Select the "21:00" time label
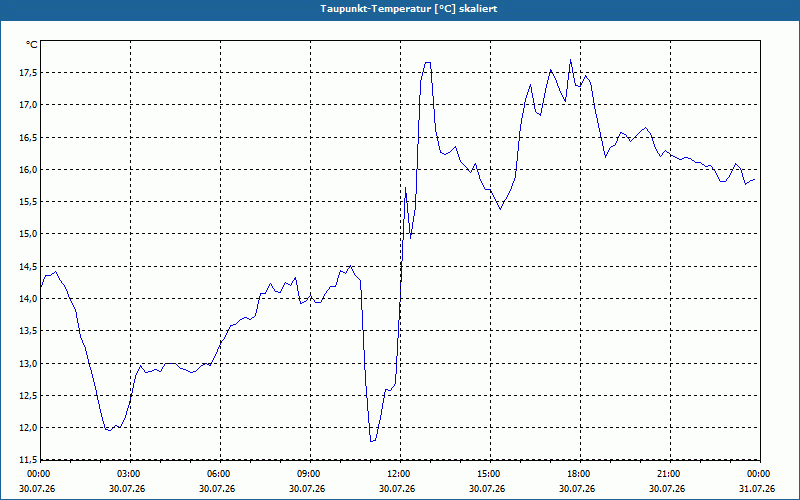 click(x=669, y=474)
